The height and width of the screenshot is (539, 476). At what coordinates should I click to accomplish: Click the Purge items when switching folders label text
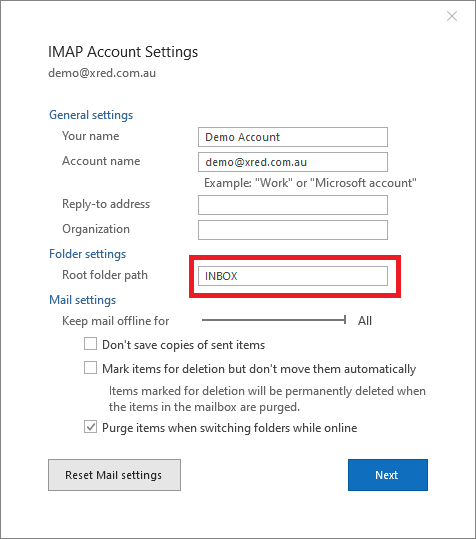(x=230, y=428)
